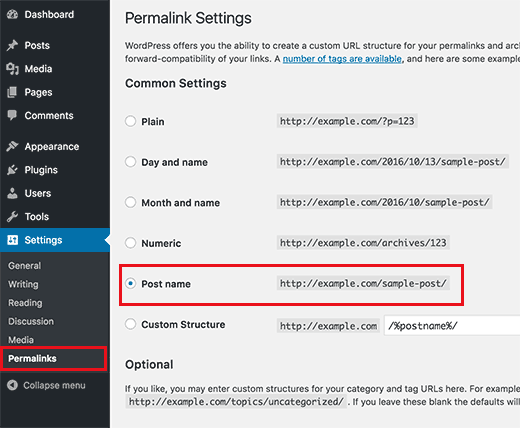Click the Posts pushpin icon
This screenshot has height=428, width=520.
pyautogui.click(x=12, y=45)
